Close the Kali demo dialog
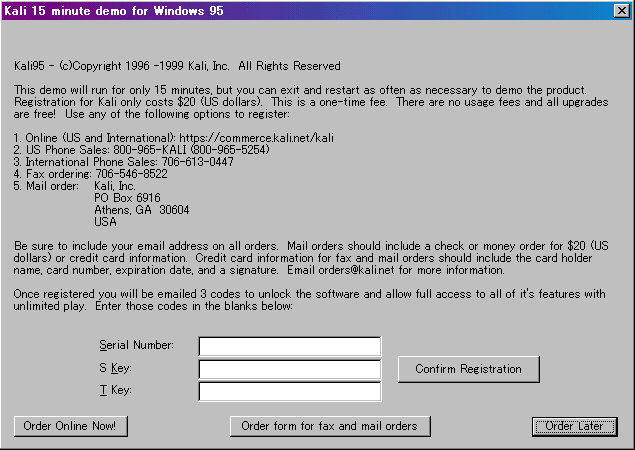Viewport: 635px width, 450px height. pyautogui.click(x=622, y=11)
